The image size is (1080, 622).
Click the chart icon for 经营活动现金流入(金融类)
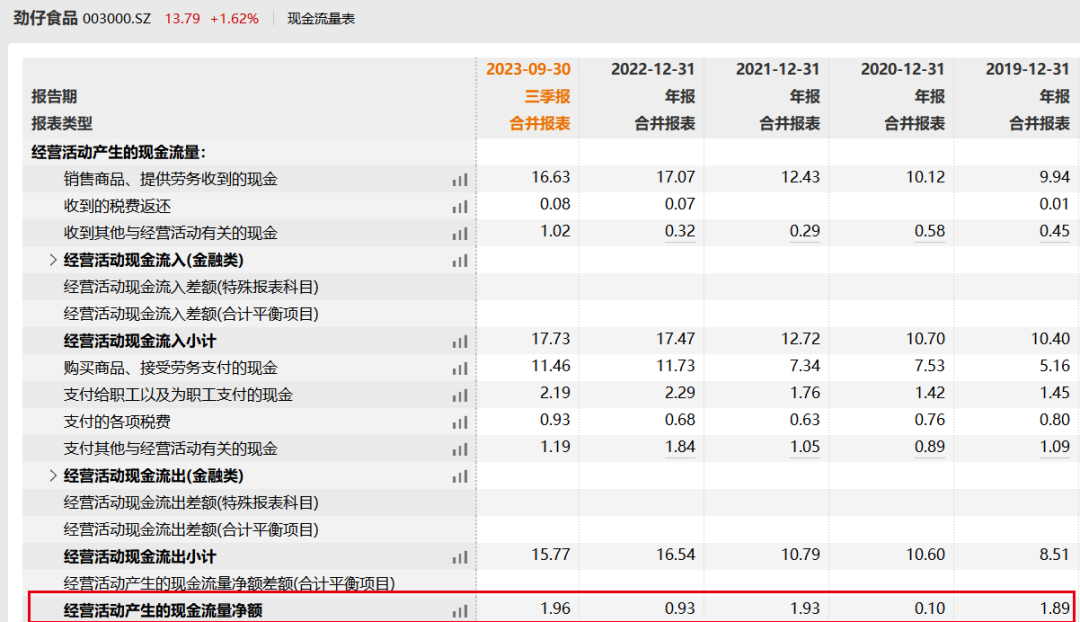coord(459,259)
